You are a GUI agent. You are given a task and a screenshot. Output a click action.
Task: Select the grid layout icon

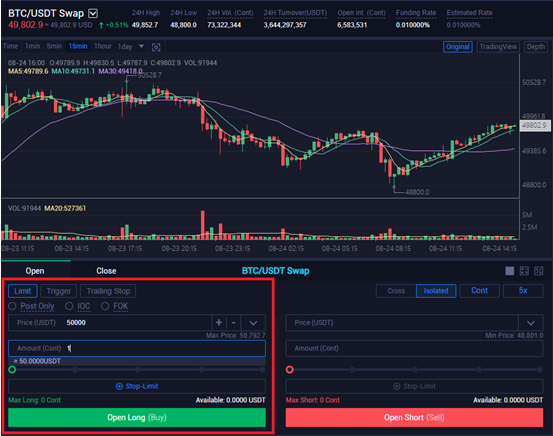524,271
